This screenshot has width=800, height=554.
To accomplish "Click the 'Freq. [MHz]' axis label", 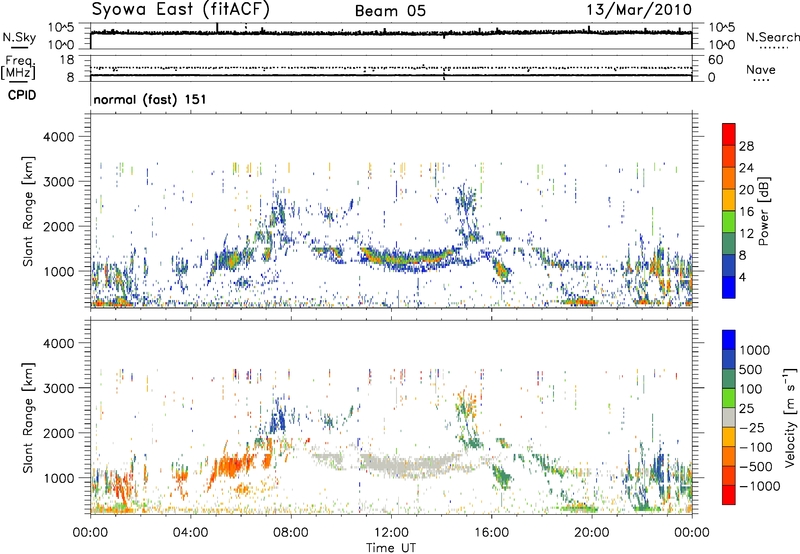I will tap(19, 68).
